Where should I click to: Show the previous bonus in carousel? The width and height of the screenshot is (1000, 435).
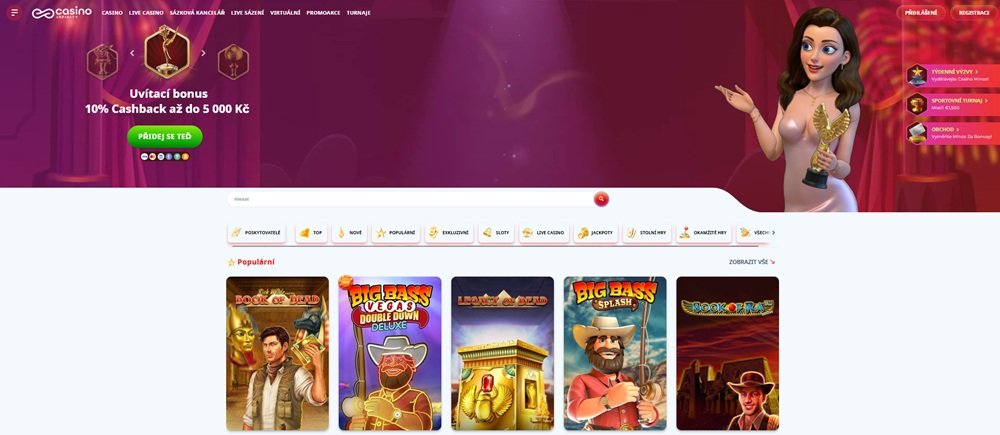click(x=132, y=53)
